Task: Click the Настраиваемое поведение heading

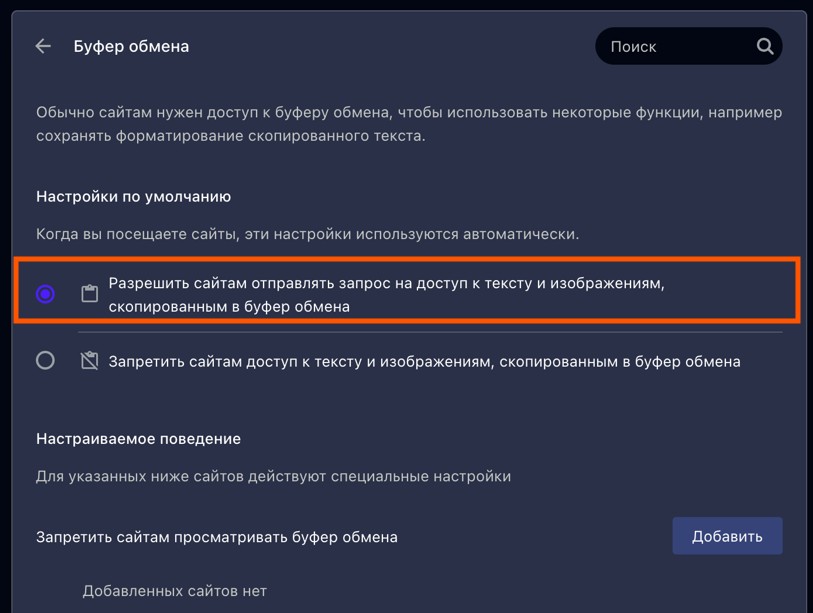Action: tap(138, 439)
